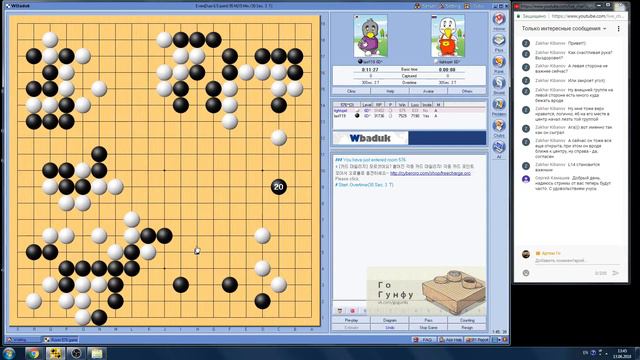Image resolution: width=640 pixels, height=360 pixels.
Task: Click the white player's avatar image
Action: point(448,36)
